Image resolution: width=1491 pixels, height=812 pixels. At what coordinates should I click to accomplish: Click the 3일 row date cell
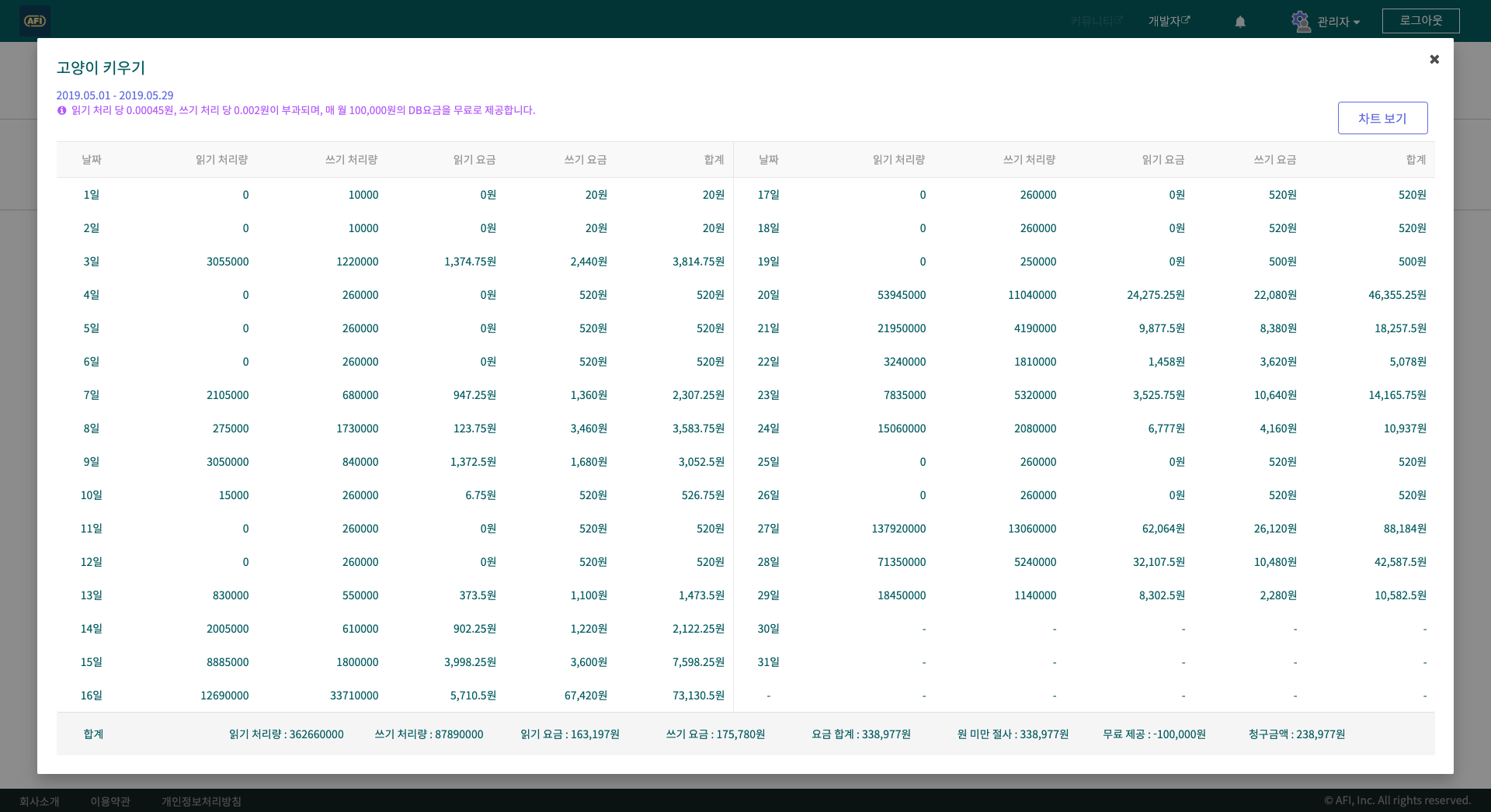[x=92, y=262]
